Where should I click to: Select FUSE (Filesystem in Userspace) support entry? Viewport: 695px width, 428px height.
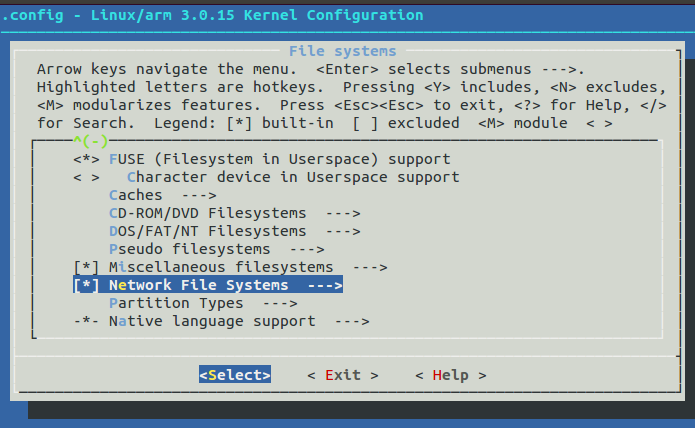[280, 159]
